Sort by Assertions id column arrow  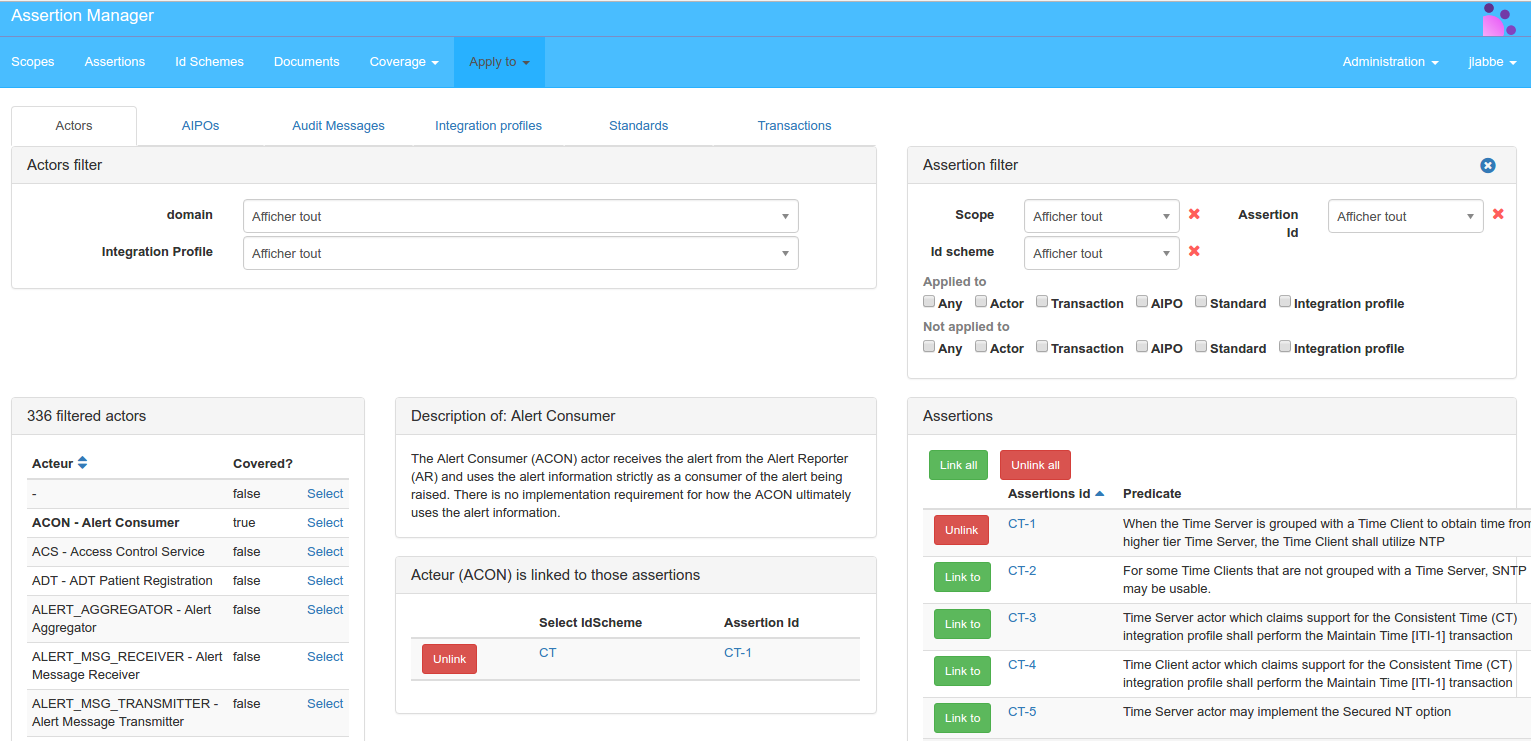point(1100,493)
